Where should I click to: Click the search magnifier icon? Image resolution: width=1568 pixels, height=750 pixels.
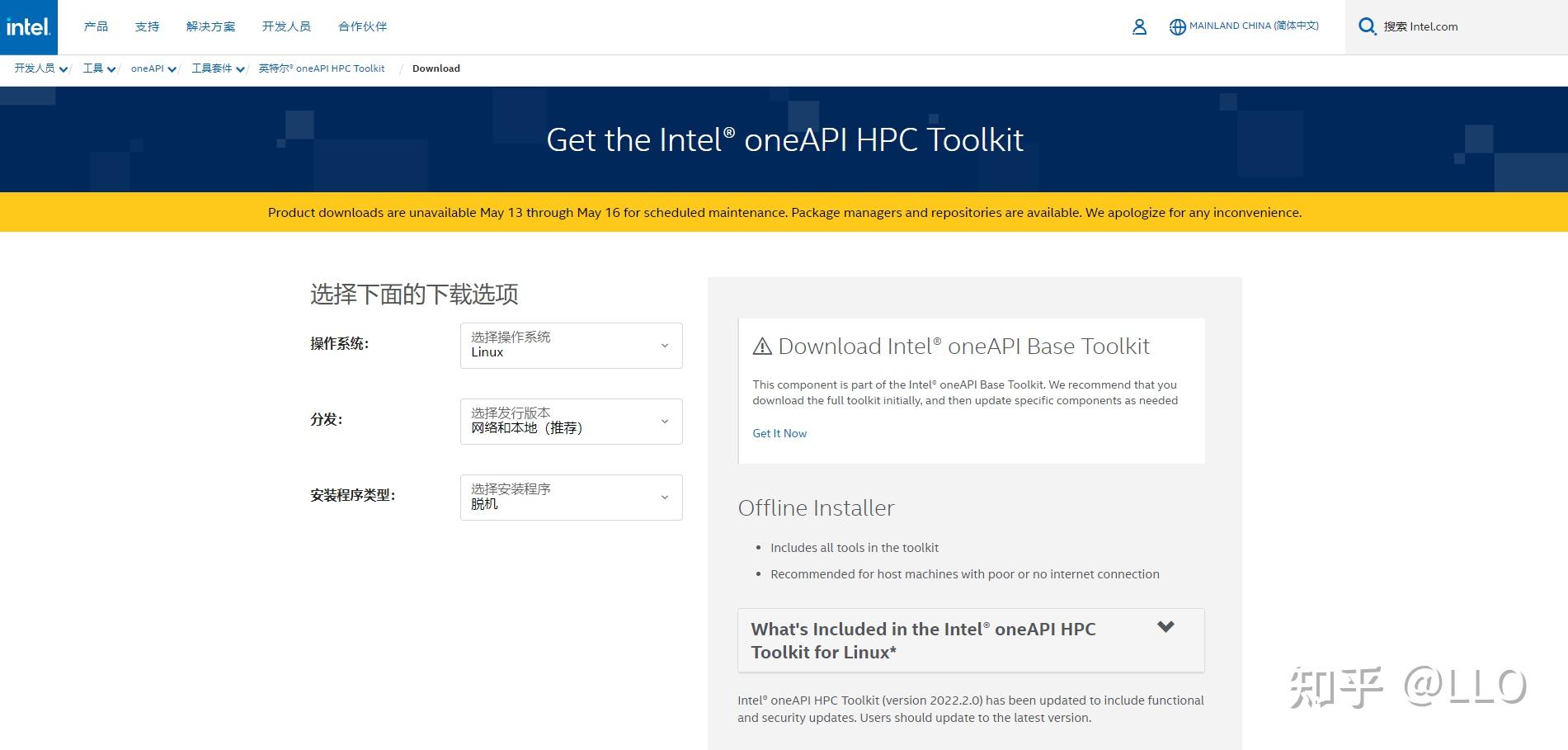pos(1367,26)
